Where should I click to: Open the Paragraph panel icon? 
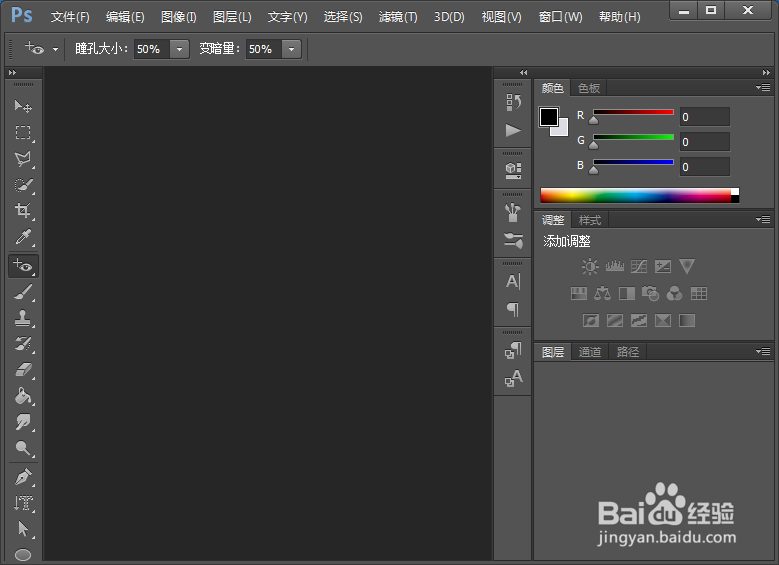point(513,310)
